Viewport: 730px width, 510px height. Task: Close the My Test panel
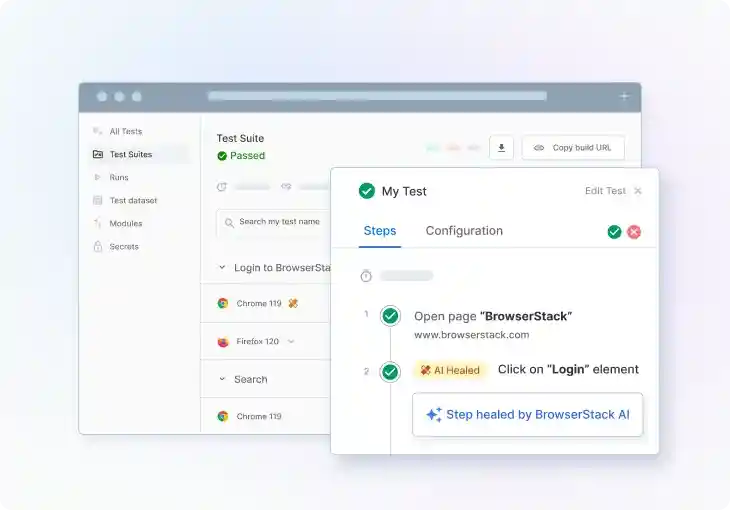[x=638, y=191]
